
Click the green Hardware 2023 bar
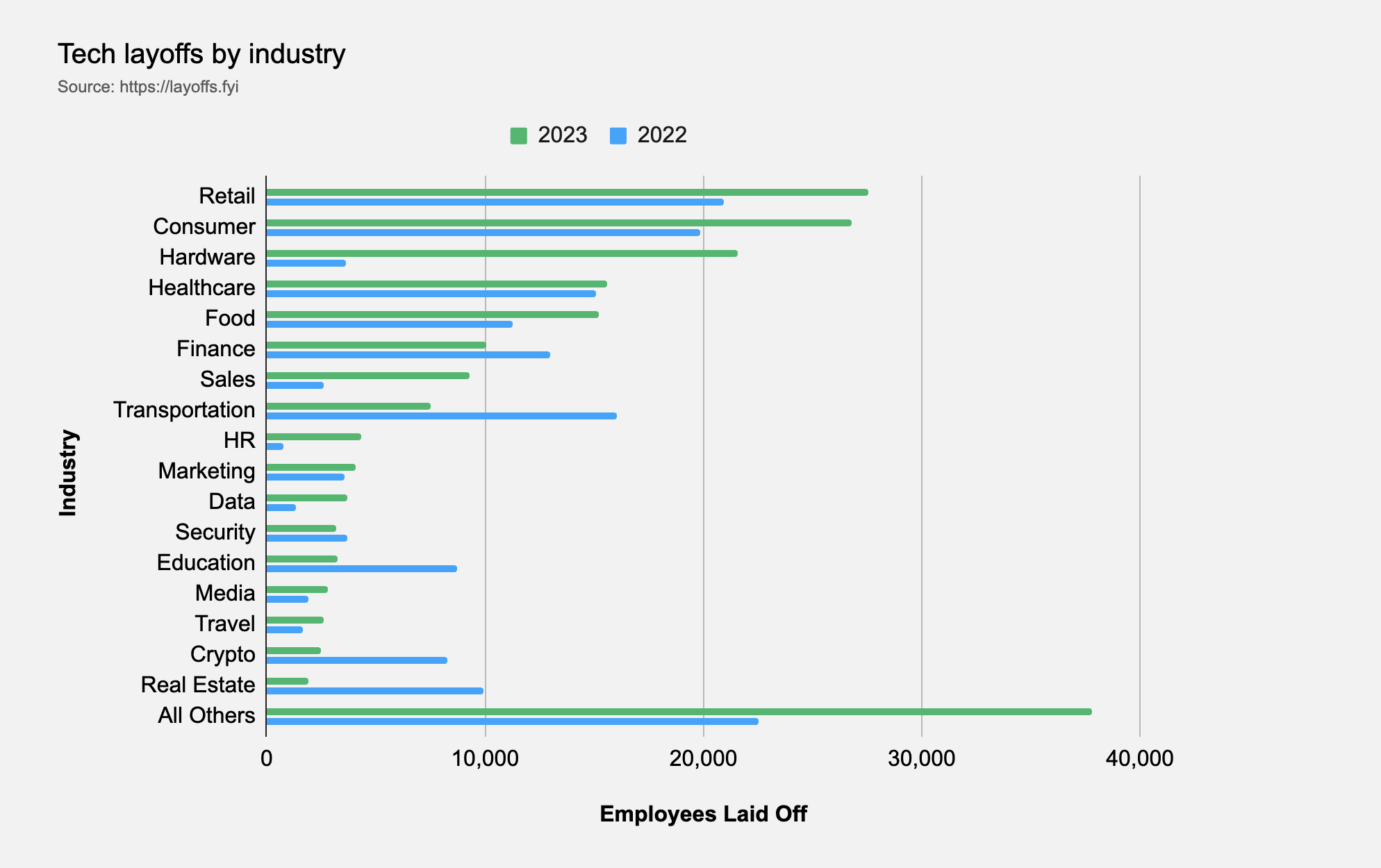point(501,253)
